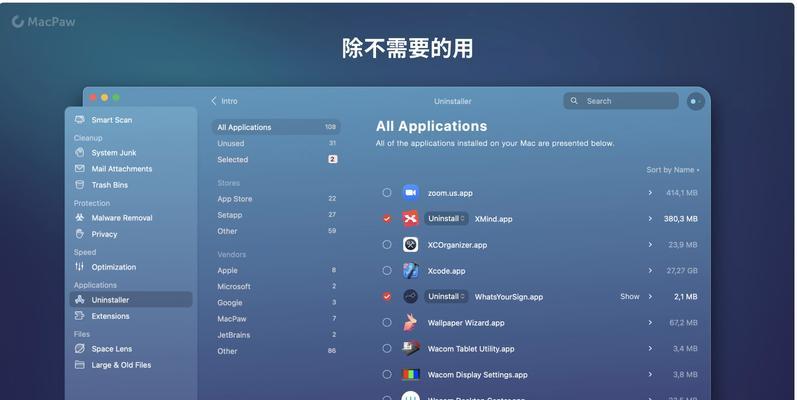
Task: Expand details chevron for Wacom Tablet Utility.app
Action: coord(650,348)
